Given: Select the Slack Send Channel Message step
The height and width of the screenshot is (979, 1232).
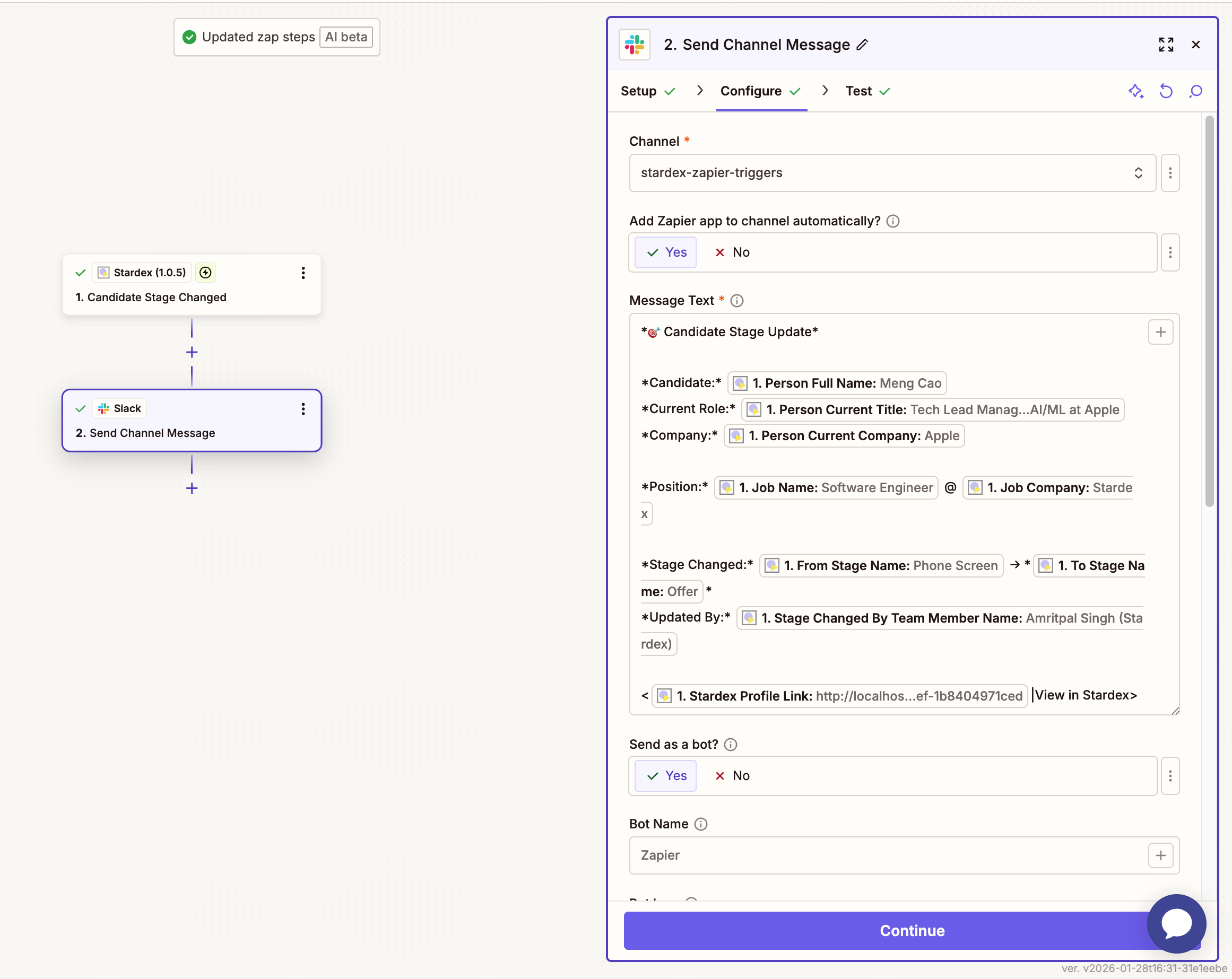Looking at the screenshot, I should pos(192,421).
